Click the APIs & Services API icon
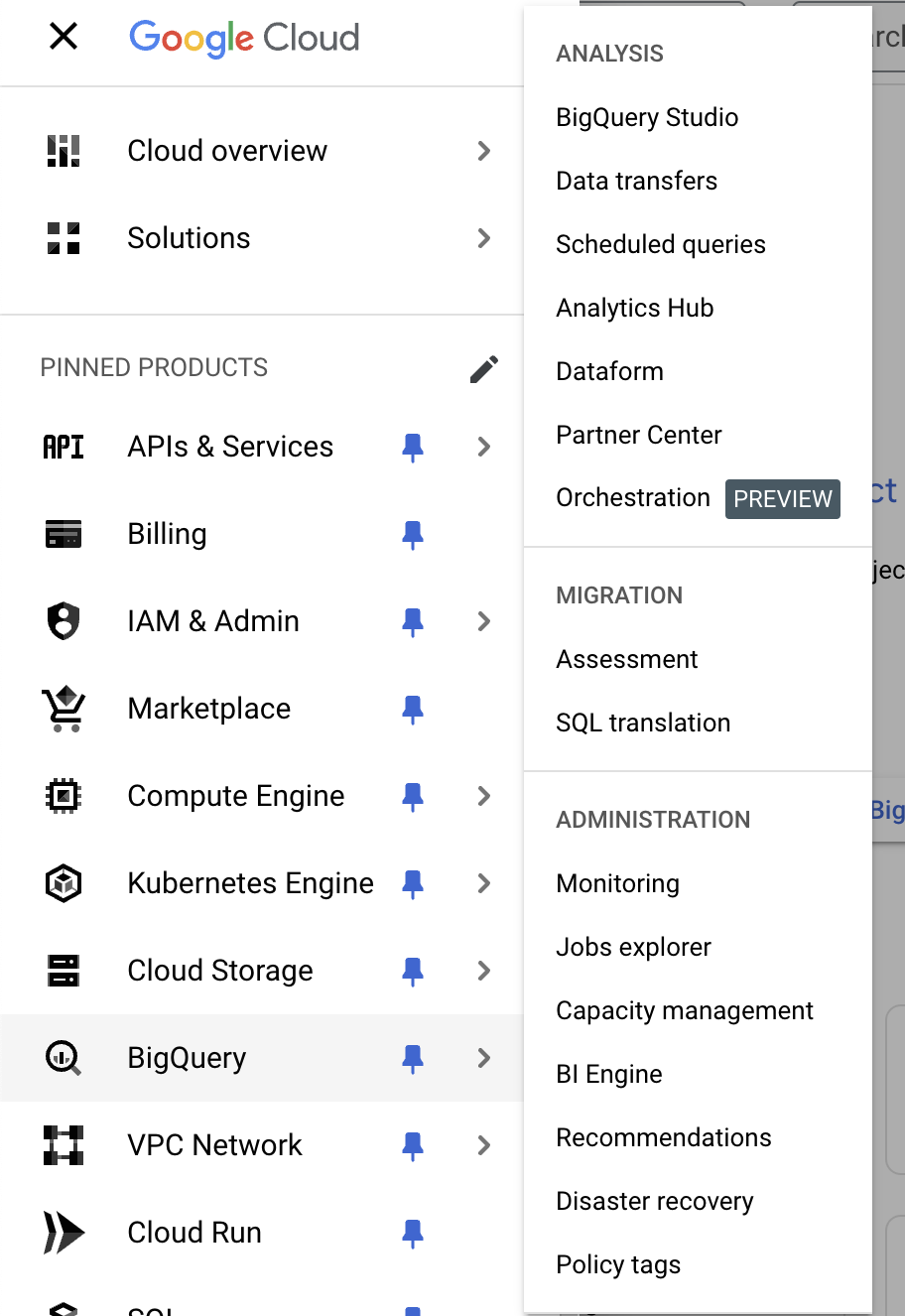The image size is (905, 1316). (x=64, y=447)
